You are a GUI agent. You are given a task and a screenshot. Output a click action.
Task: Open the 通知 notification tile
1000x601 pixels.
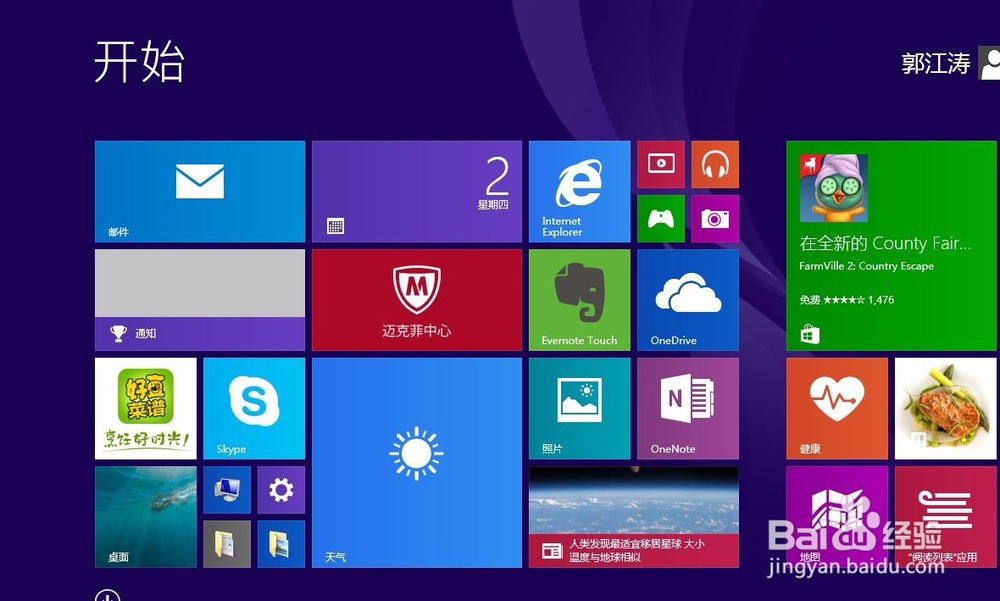click(x=200, y=300)
